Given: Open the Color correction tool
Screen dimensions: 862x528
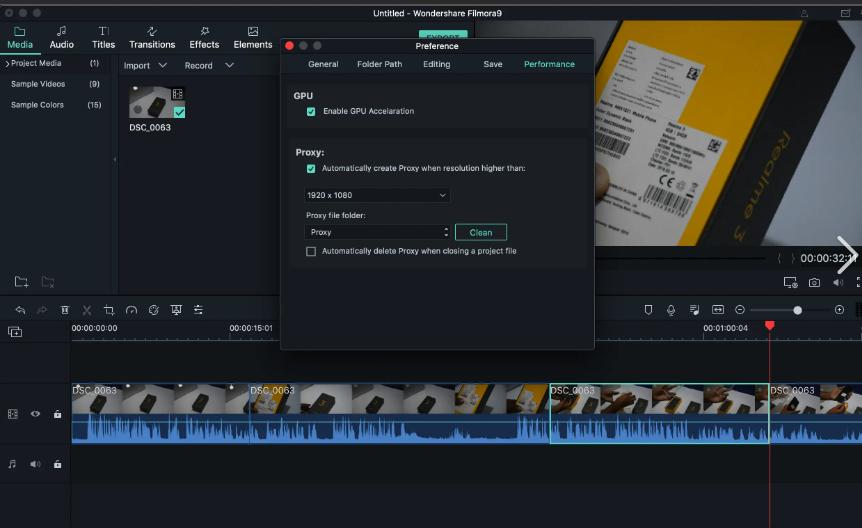Looking at the screenshot, I should pyautogui.click(x=154, y=310).
